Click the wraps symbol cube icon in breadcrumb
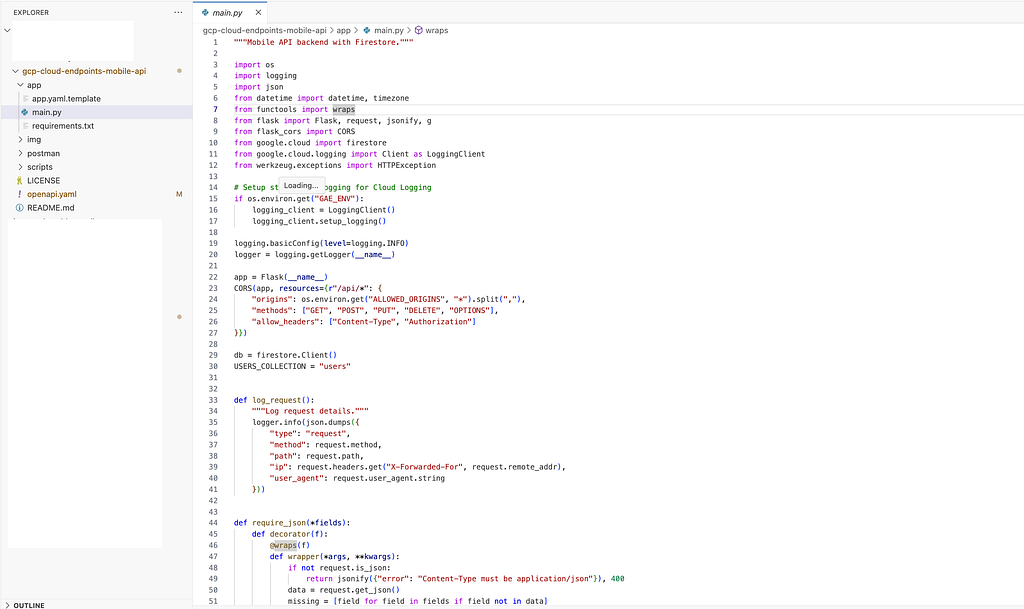The image size is (1024, 609). click(419, 31)
